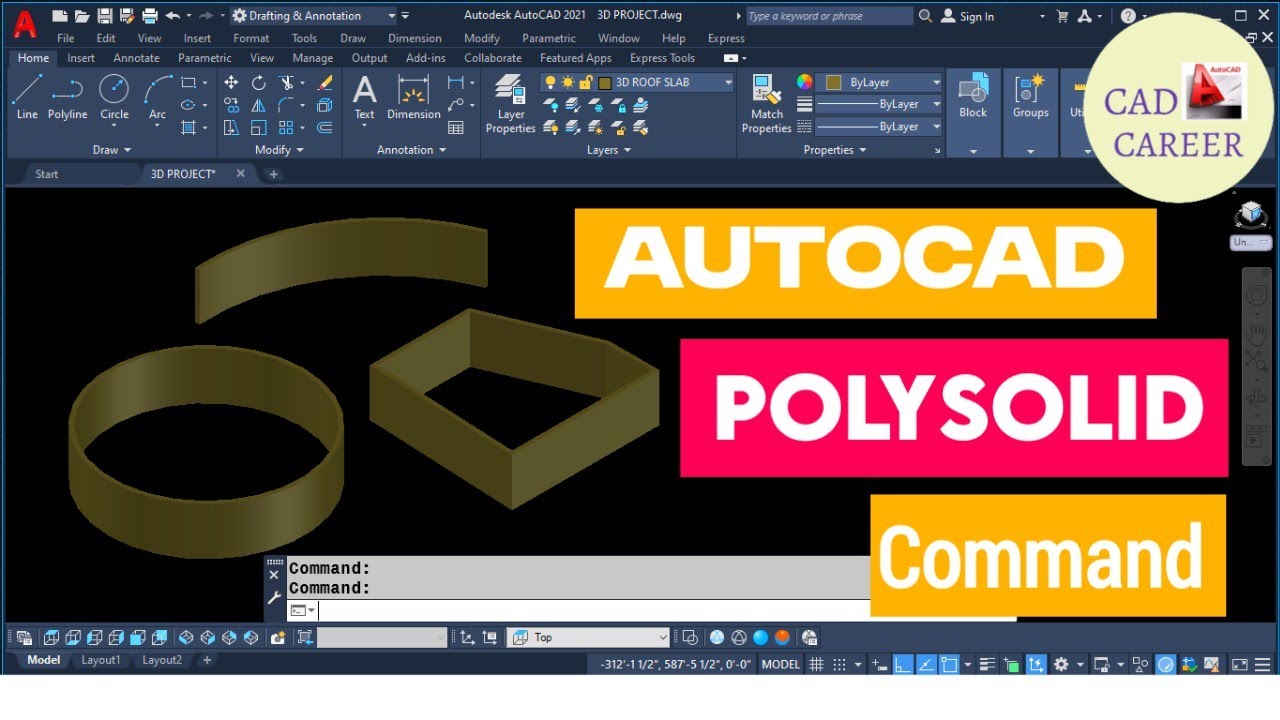This screenshot has height=720, width=1280.
Task: Open the Top view selection dropdown
Action: pos(588,637)
